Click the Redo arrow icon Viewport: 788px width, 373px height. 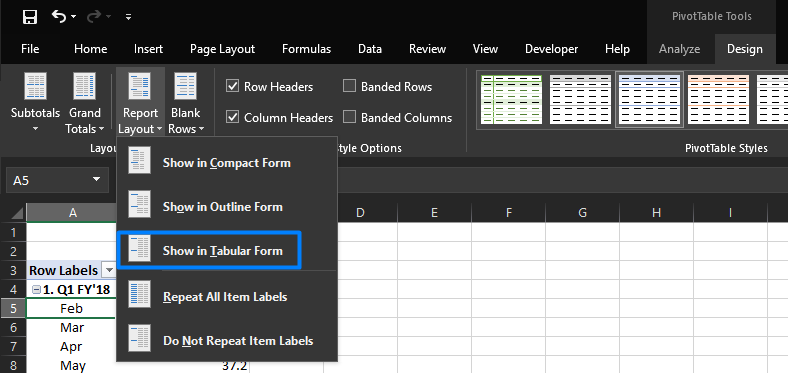pyautogui.click(x=93, y=17)
